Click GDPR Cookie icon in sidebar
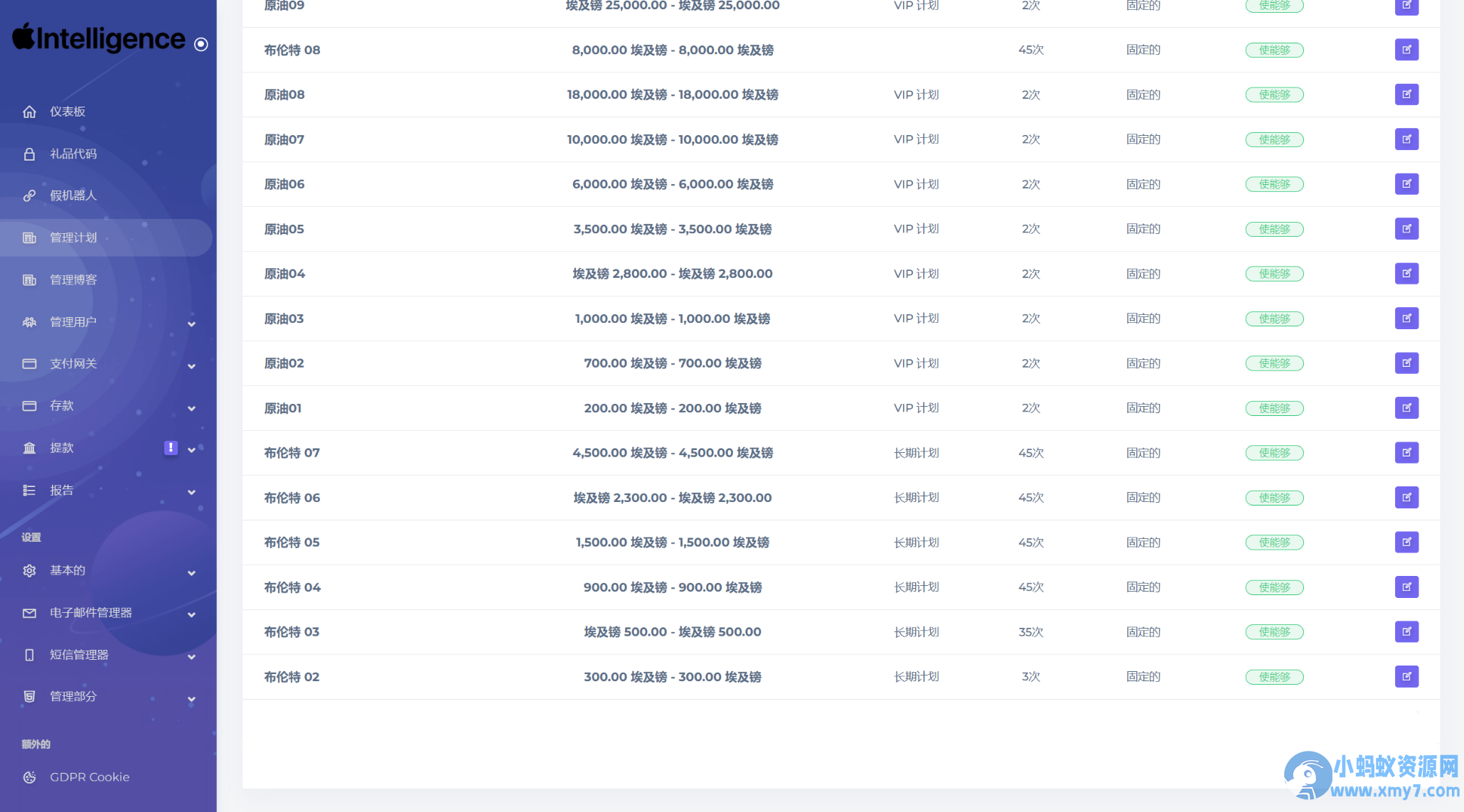 [x=29, y=777]
